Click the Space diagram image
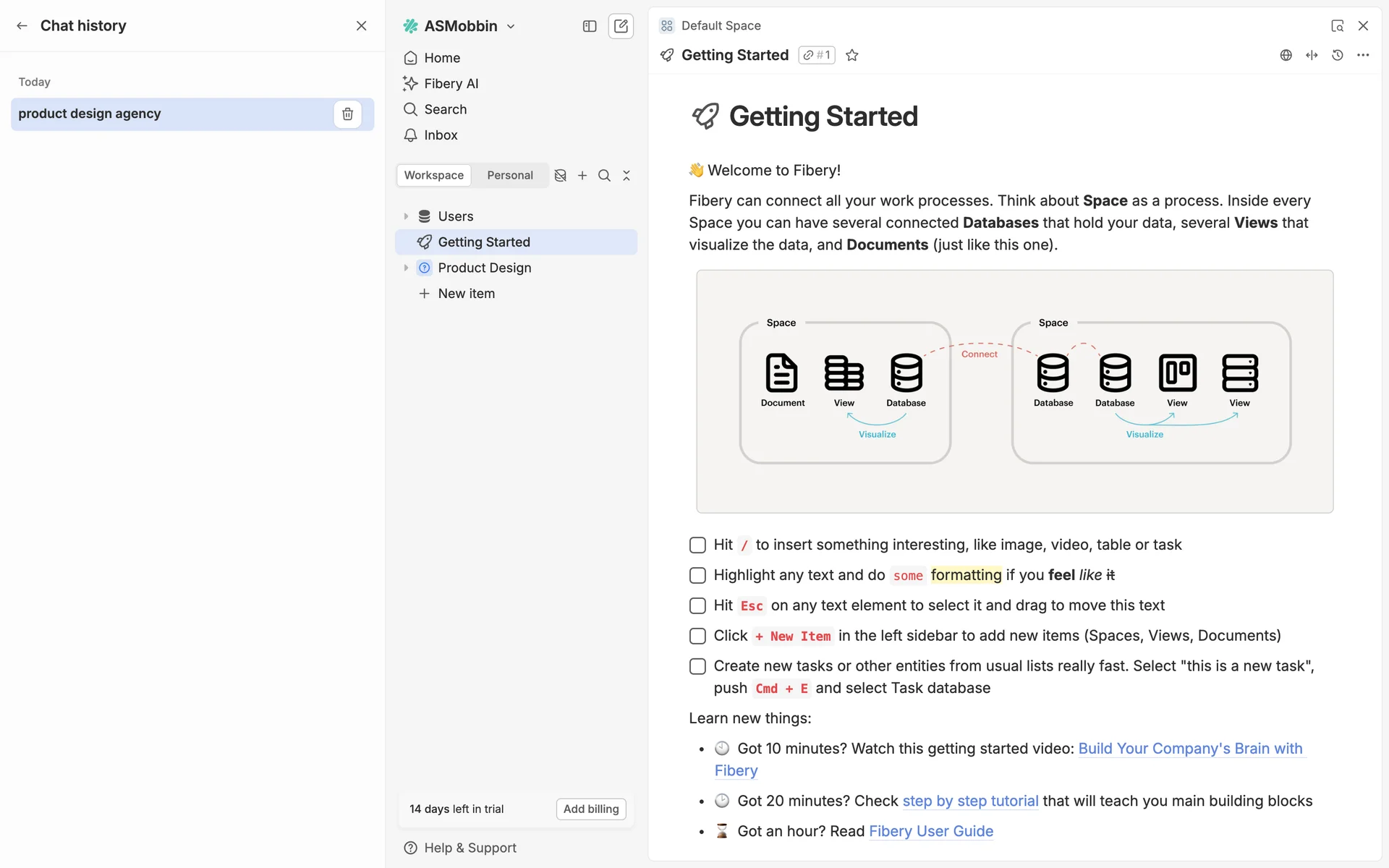The image size is (1389, 868). tap(1014, 391)
